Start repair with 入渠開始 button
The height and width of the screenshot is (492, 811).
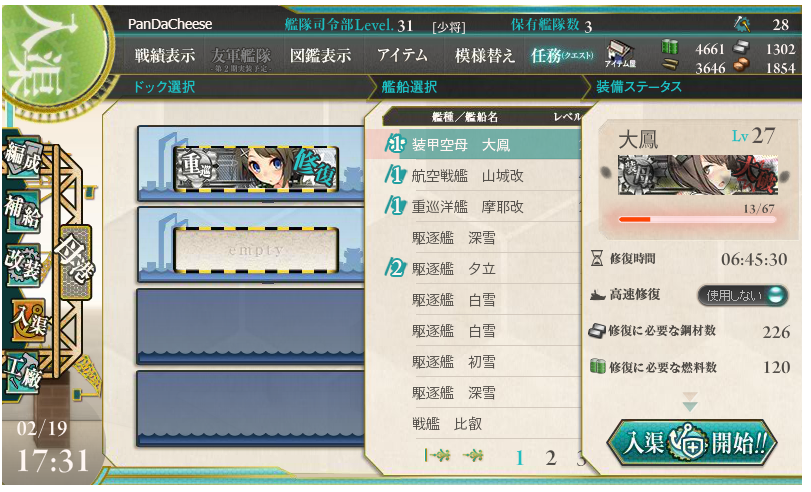click(692, 443)
